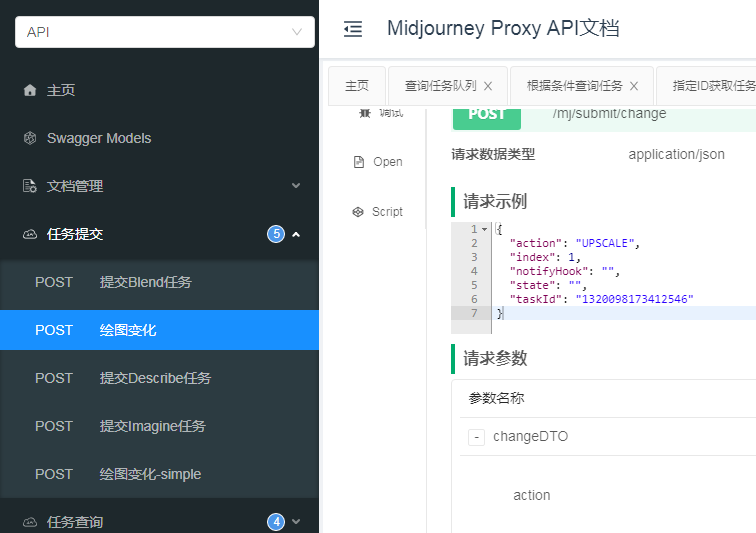Image resolution: width=756 pixels, height=533 pixels.
Task: Open the Swagger Models page
Action: (99, 138)
